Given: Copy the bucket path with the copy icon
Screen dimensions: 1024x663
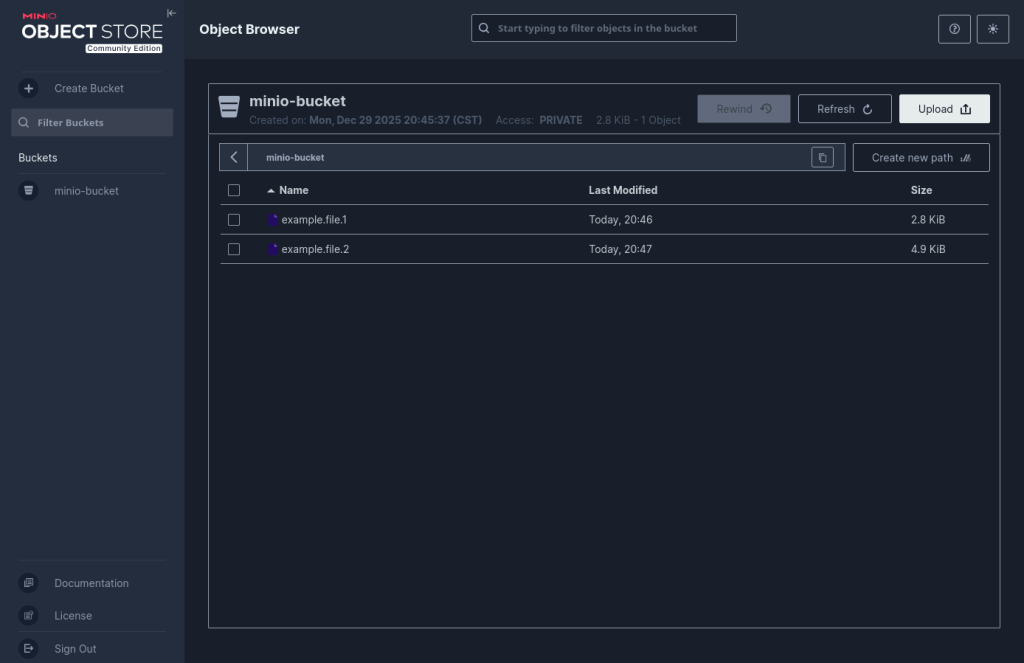Looking at the screenshot, I should pyautogui.click(x=822, y=158).
